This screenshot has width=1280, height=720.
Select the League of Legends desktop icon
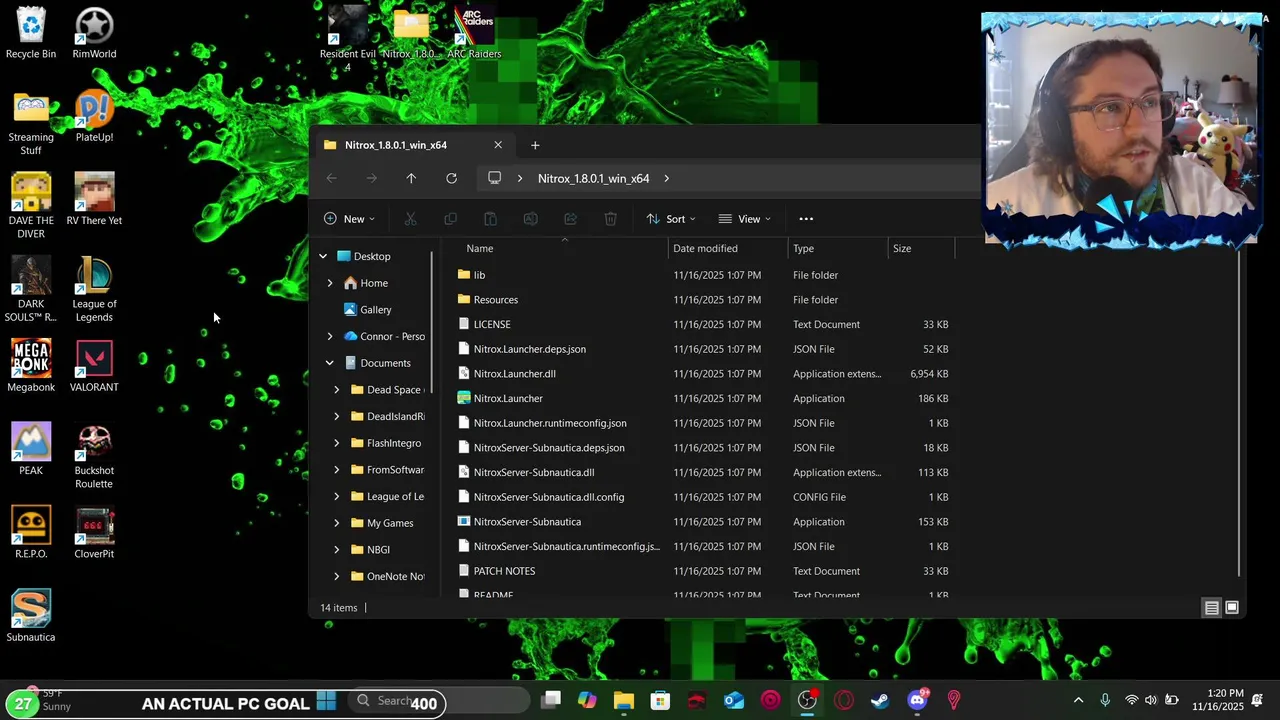[x=94, y=290]
